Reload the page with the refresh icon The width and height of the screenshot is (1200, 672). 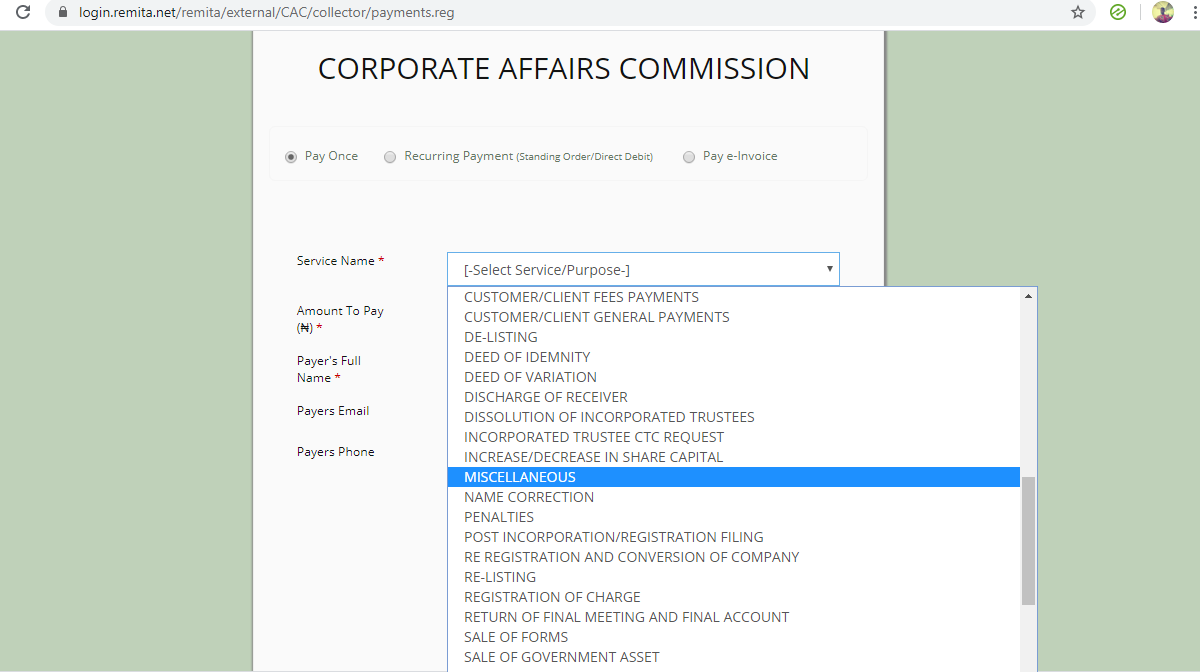coord(22,13)
